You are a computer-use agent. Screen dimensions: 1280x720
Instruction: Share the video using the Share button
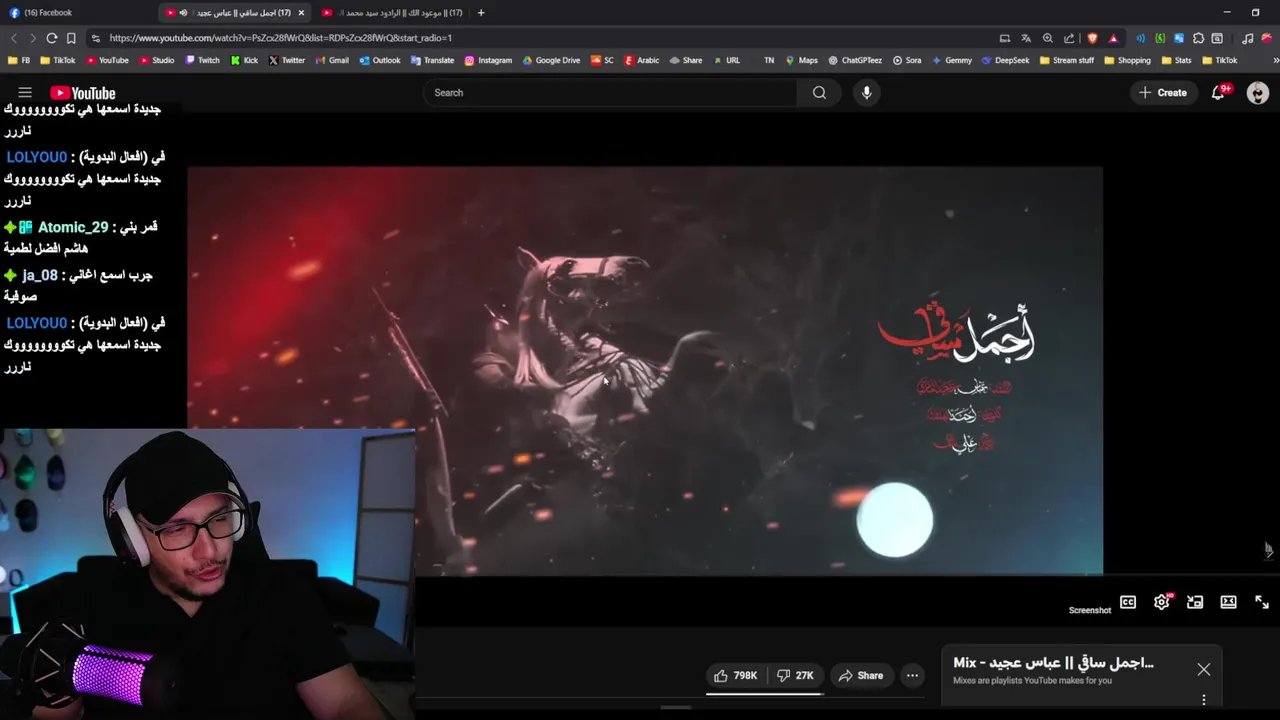[x=861, y=676]
